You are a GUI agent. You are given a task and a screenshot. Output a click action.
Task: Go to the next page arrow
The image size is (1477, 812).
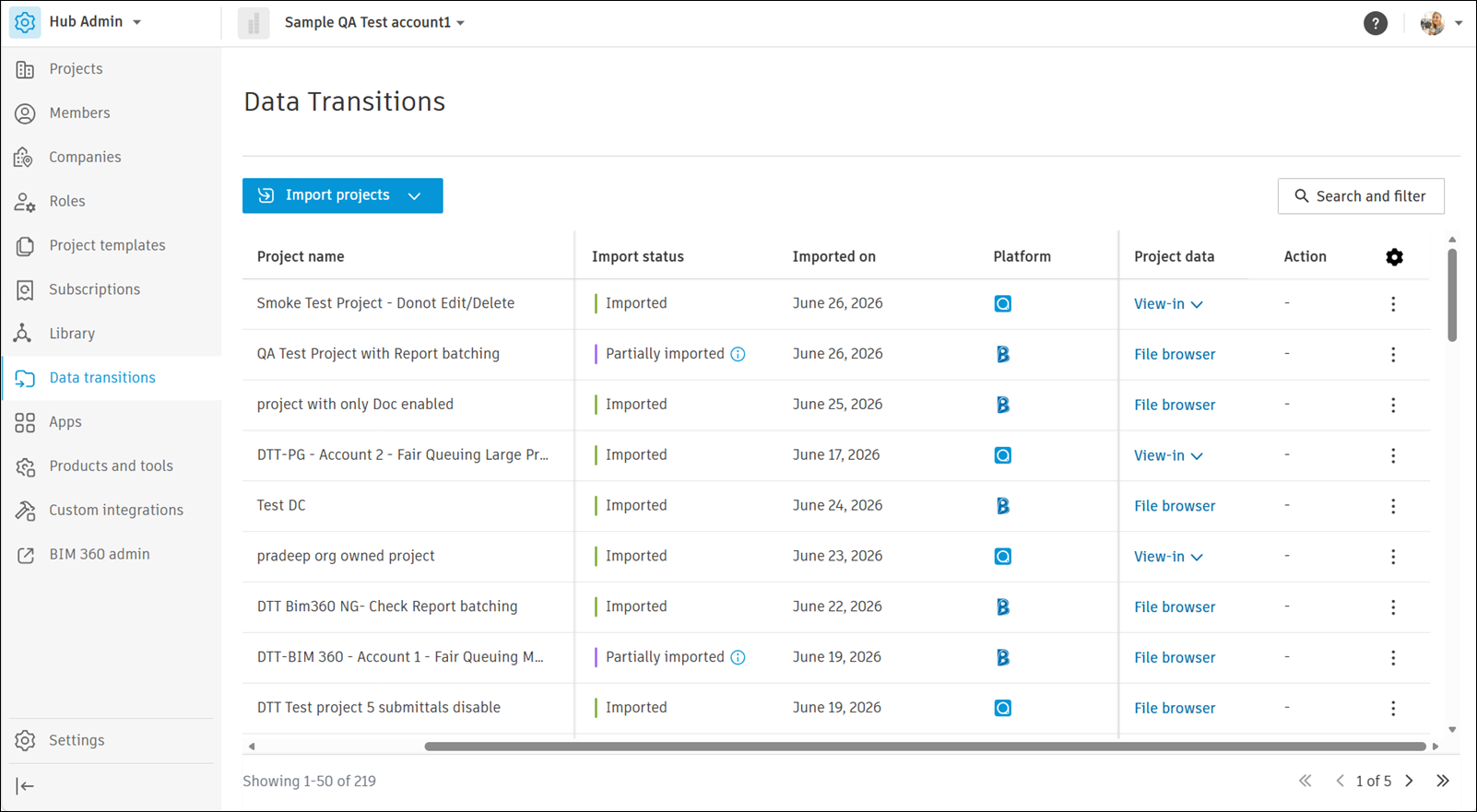(1410, 781)
